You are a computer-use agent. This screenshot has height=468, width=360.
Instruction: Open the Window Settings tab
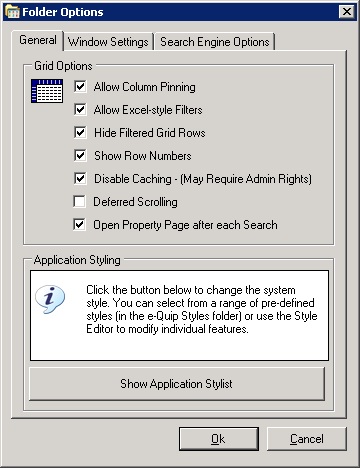click(x=108, y=42)
